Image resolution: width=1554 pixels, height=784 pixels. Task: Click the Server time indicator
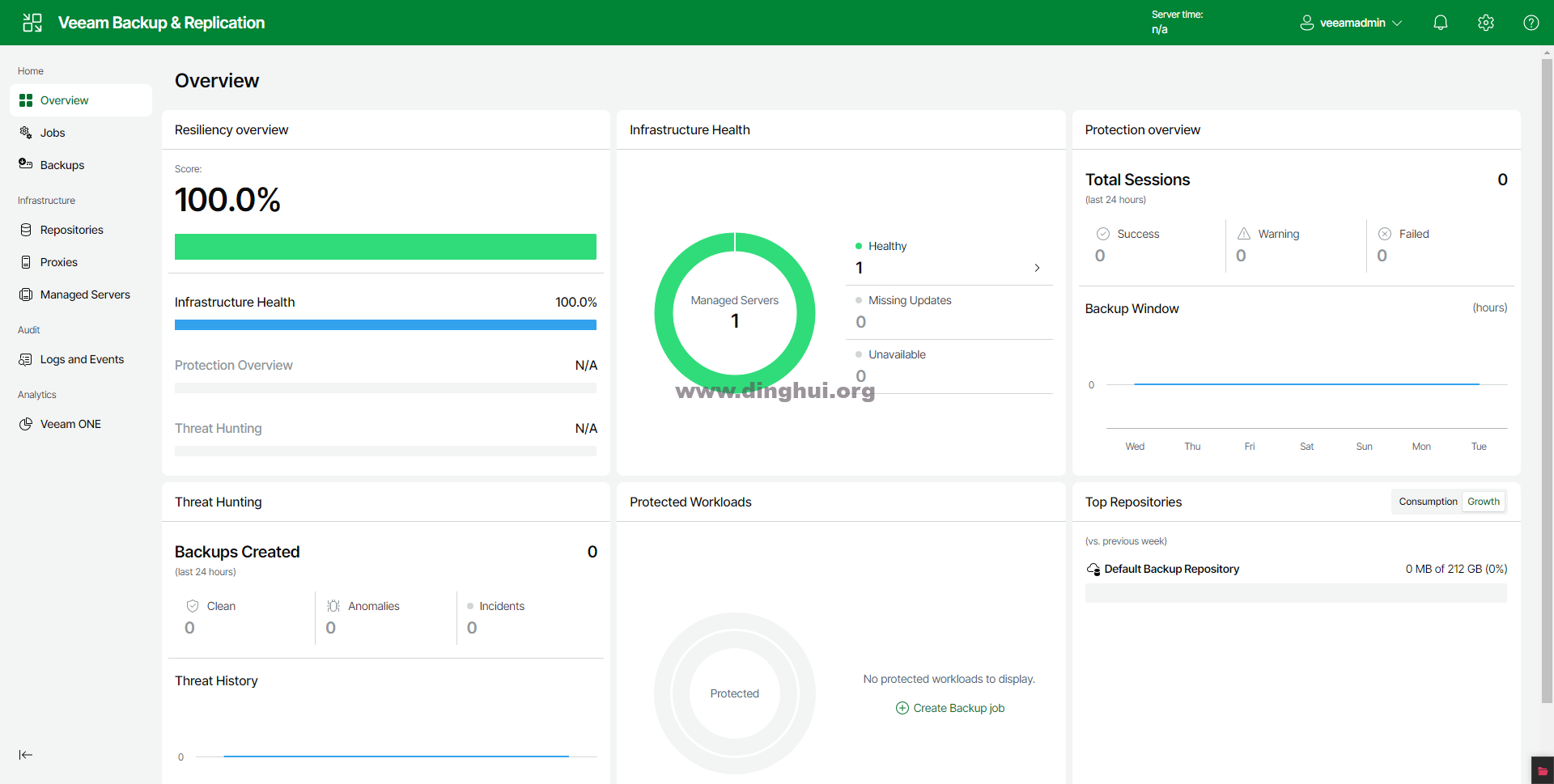[x=1177, y=23]
